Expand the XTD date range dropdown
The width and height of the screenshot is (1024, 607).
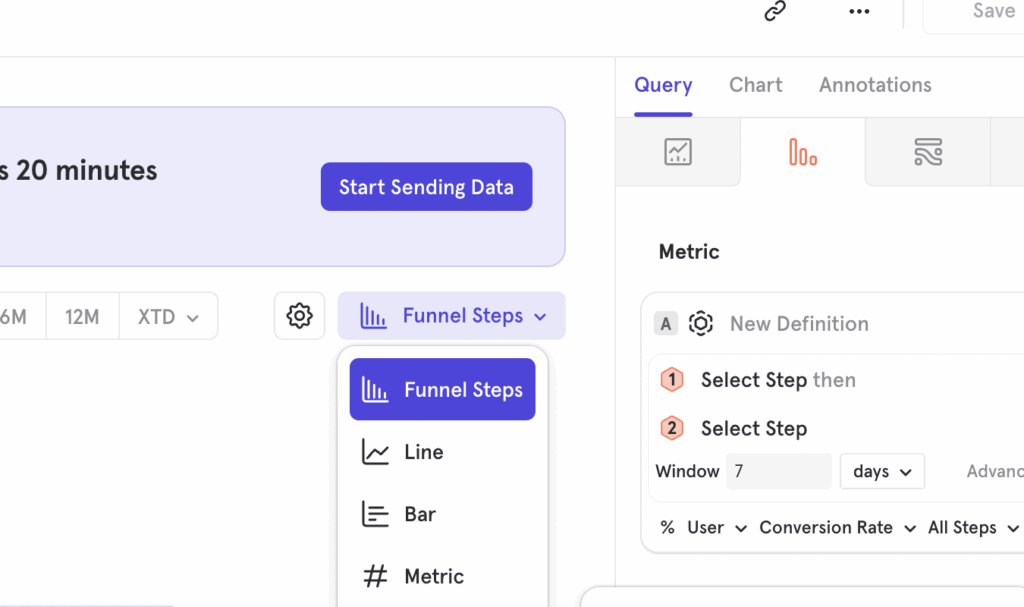(x=168, y=317)
